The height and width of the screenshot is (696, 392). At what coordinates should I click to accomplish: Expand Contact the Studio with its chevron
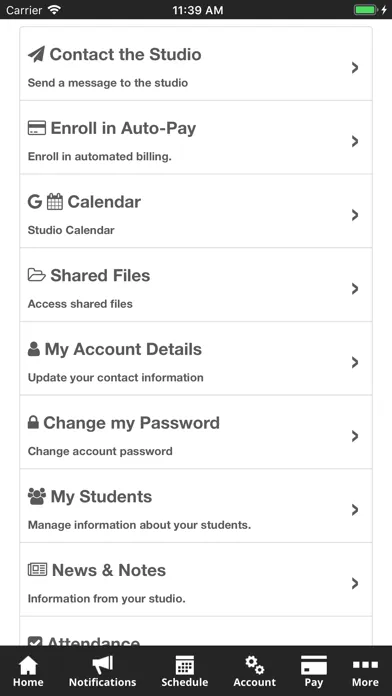[x=355, y=67]
